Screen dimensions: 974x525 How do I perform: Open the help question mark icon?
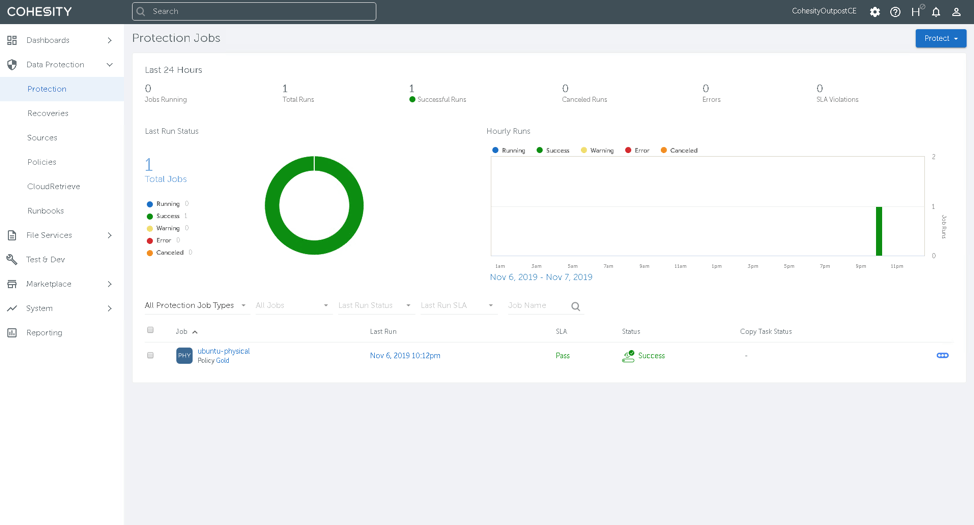coord(895,12)
